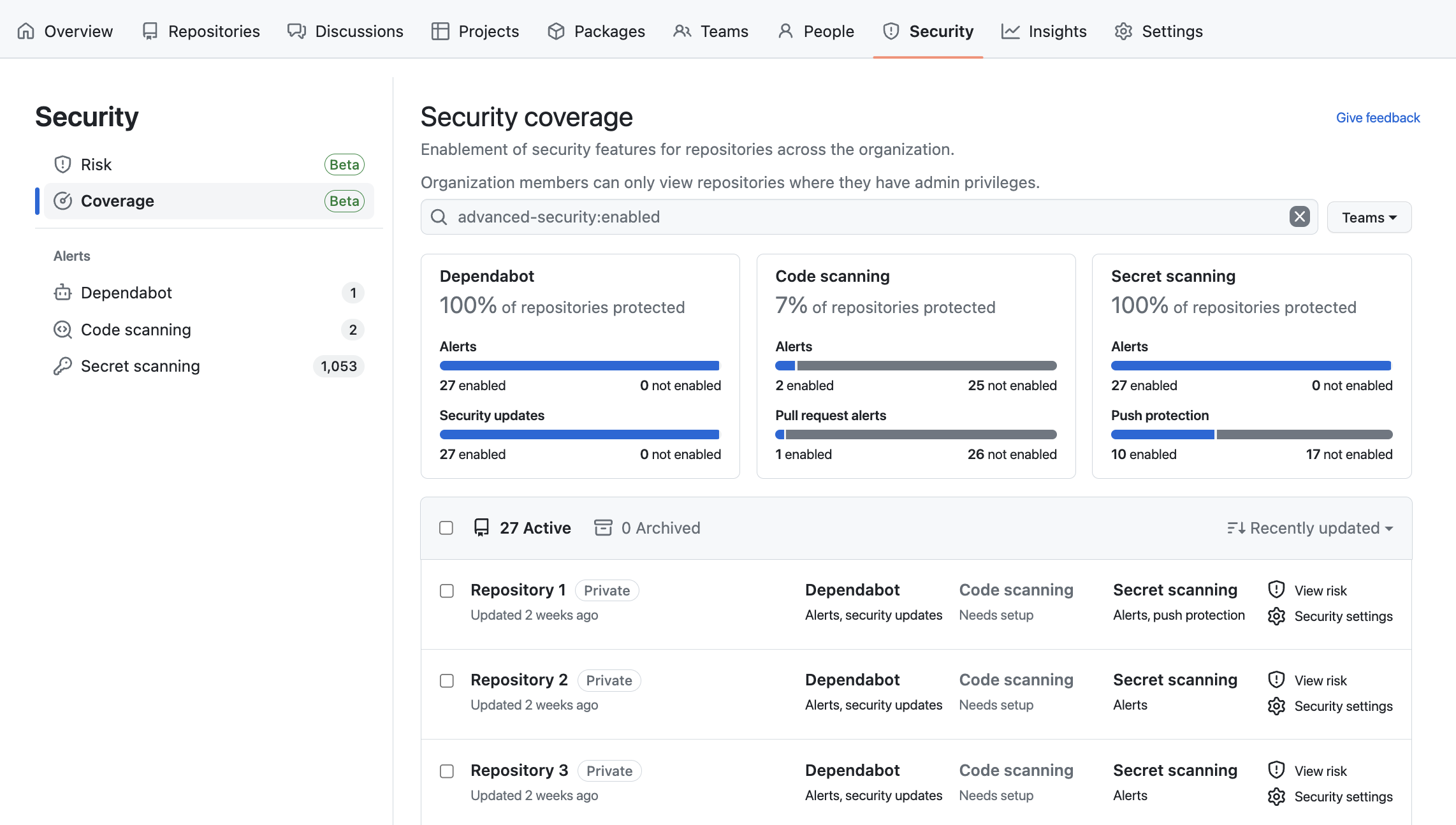Screen dimensions: 1456x825
Task: Click the Dependabot alerts icon in sidebar
Action: coord(62,292)
